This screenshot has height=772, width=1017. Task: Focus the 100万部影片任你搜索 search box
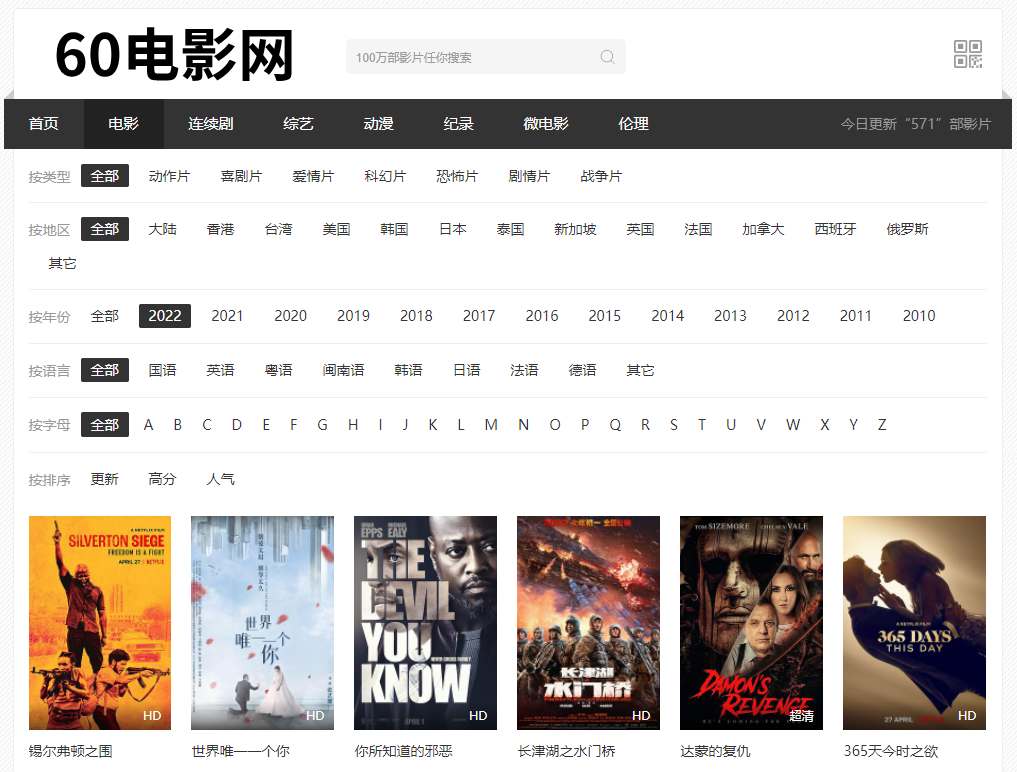[486, 56]
